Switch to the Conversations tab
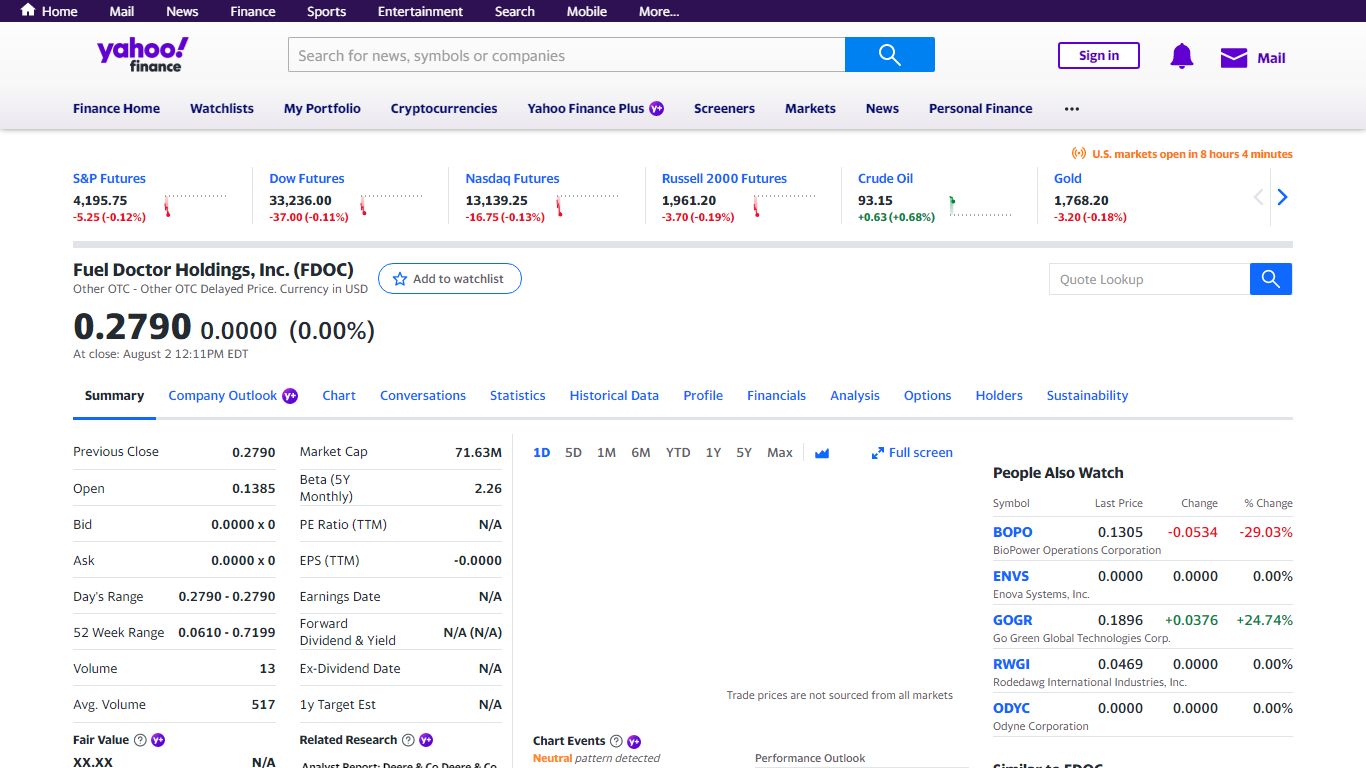The height and width of the screenshot is (768, 1366). 423,395
